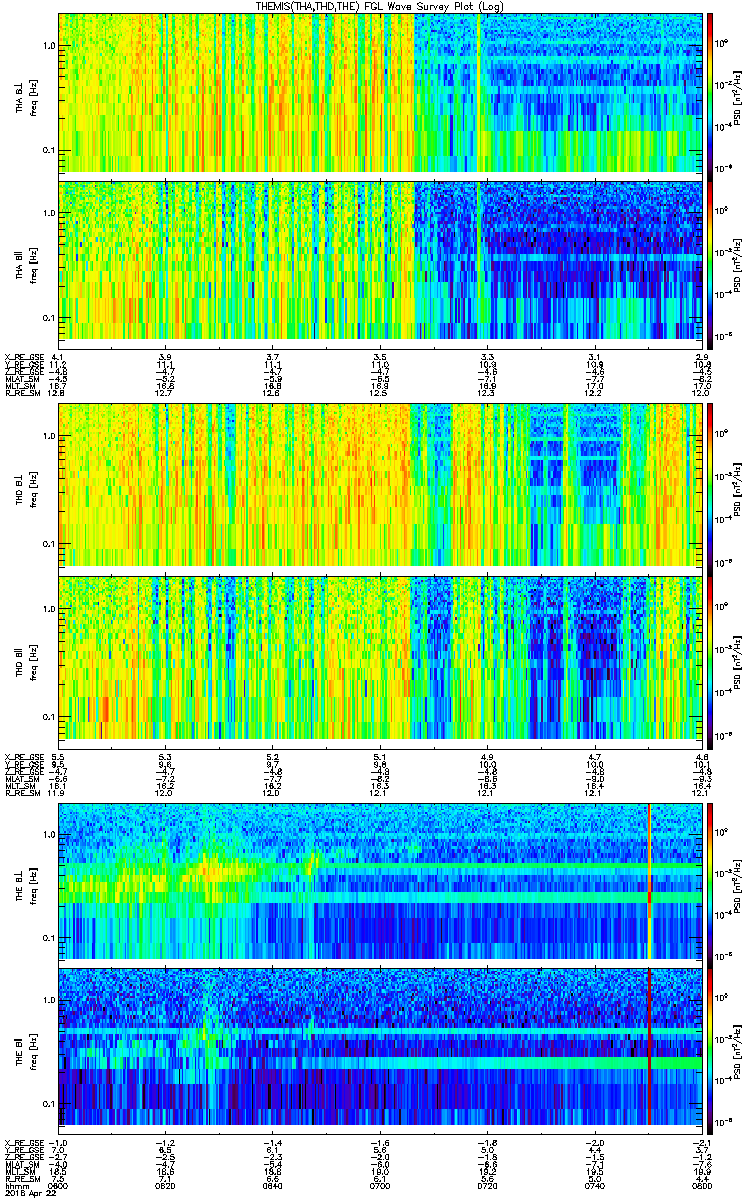Select the THE B∥ spectrogram panel

380,1049
